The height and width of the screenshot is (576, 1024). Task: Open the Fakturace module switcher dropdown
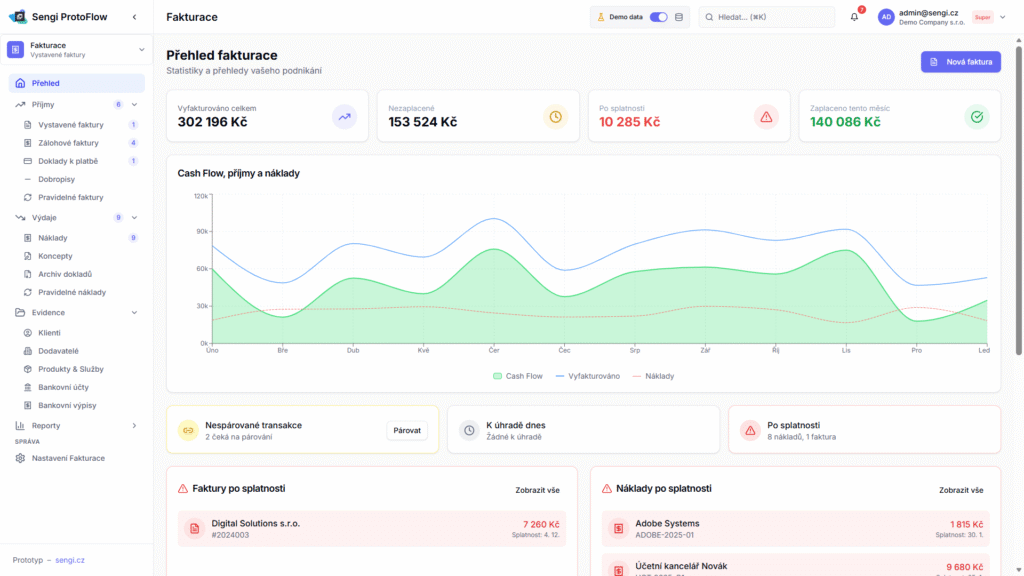pyautogui.click(x=141, y=49)
